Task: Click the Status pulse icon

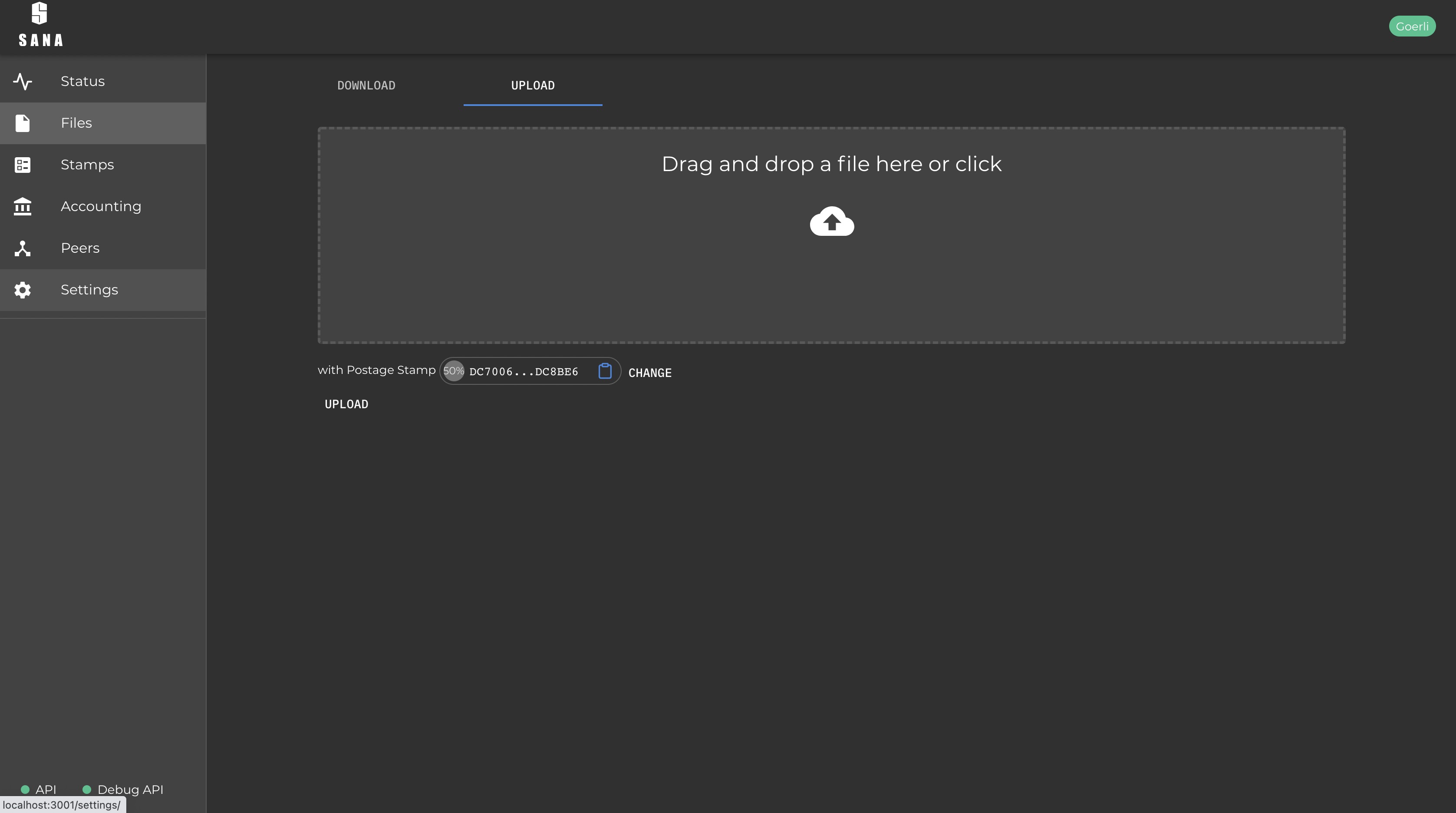Action: click(23, 81)
